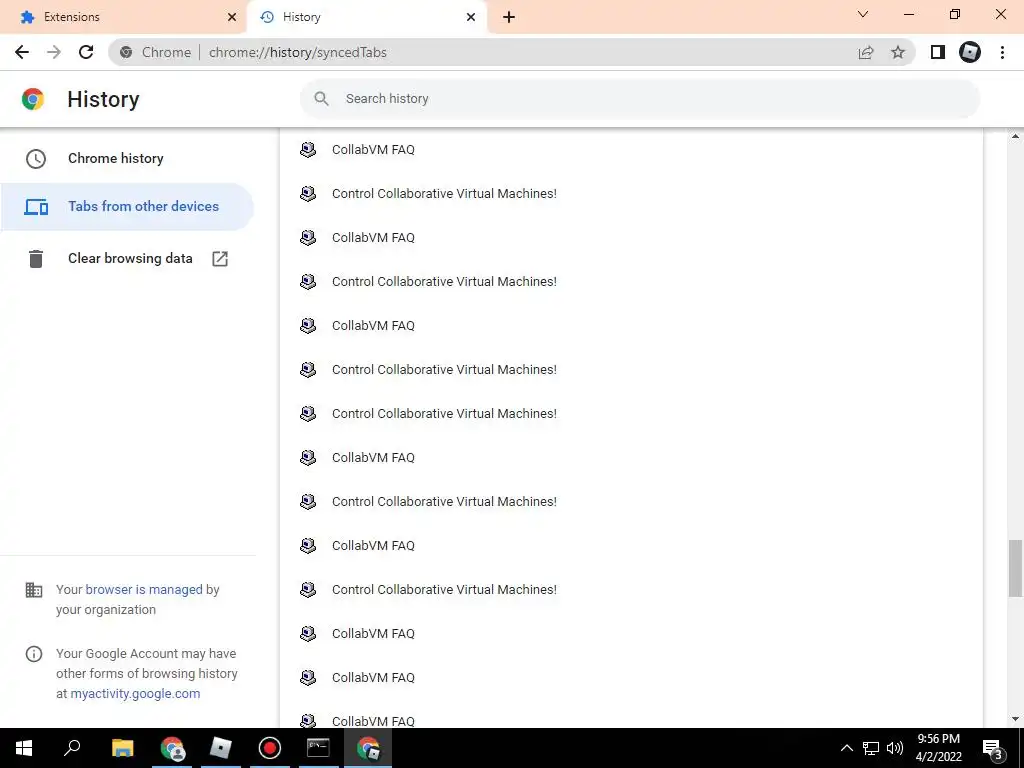Switch to the Extensions tab
Screen dimensions: 1024x768
click(x=123, y=17)
